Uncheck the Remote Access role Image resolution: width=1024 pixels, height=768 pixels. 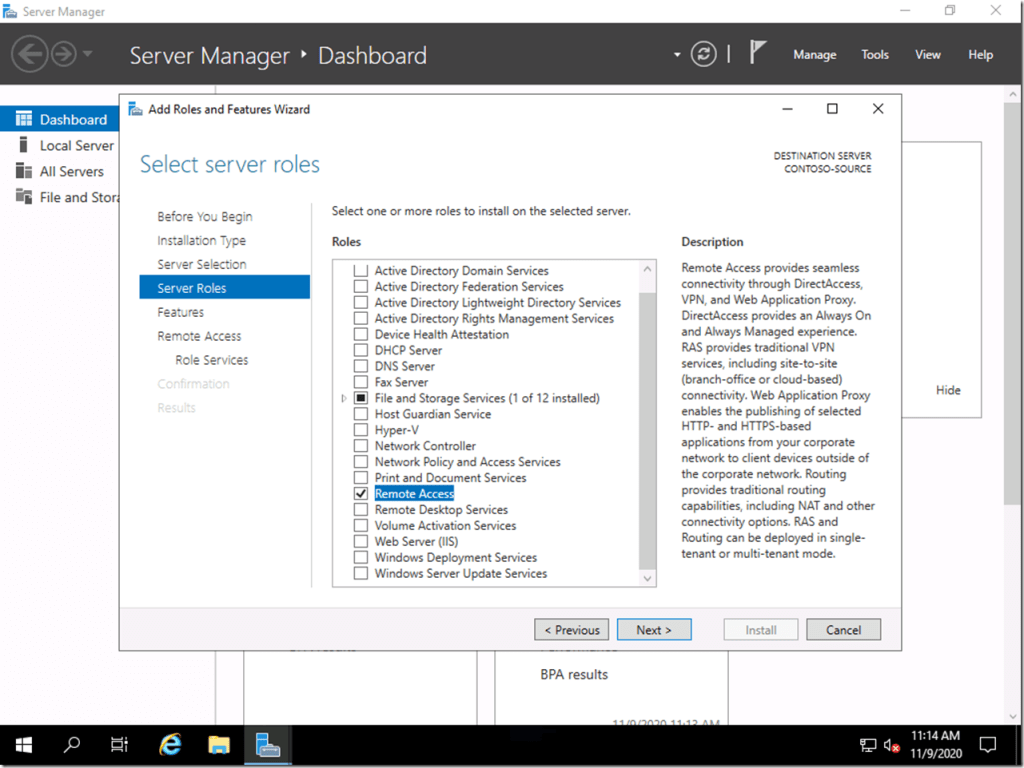361,493
